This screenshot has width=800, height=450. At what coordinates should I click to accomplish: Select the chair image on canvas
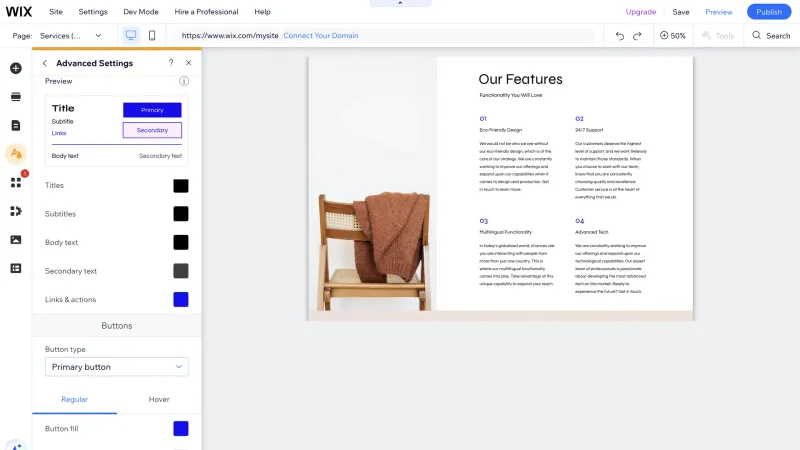pos(373,184)
